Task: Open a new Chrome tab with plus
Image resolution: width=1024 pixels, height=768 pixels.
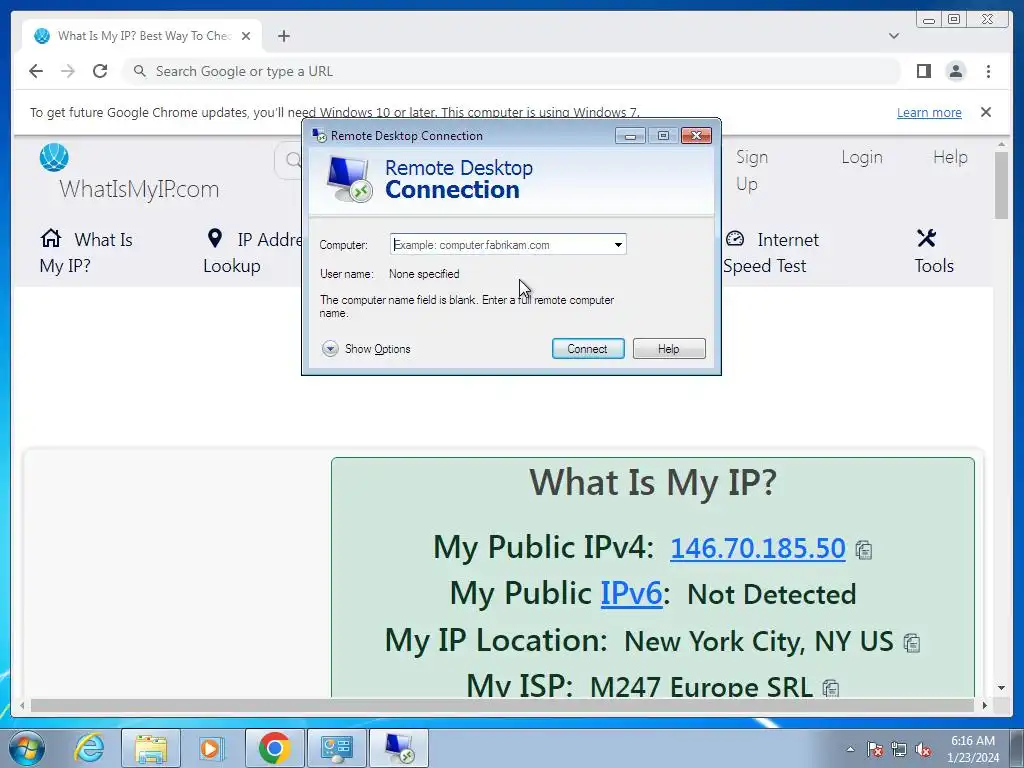Action: 283,36
